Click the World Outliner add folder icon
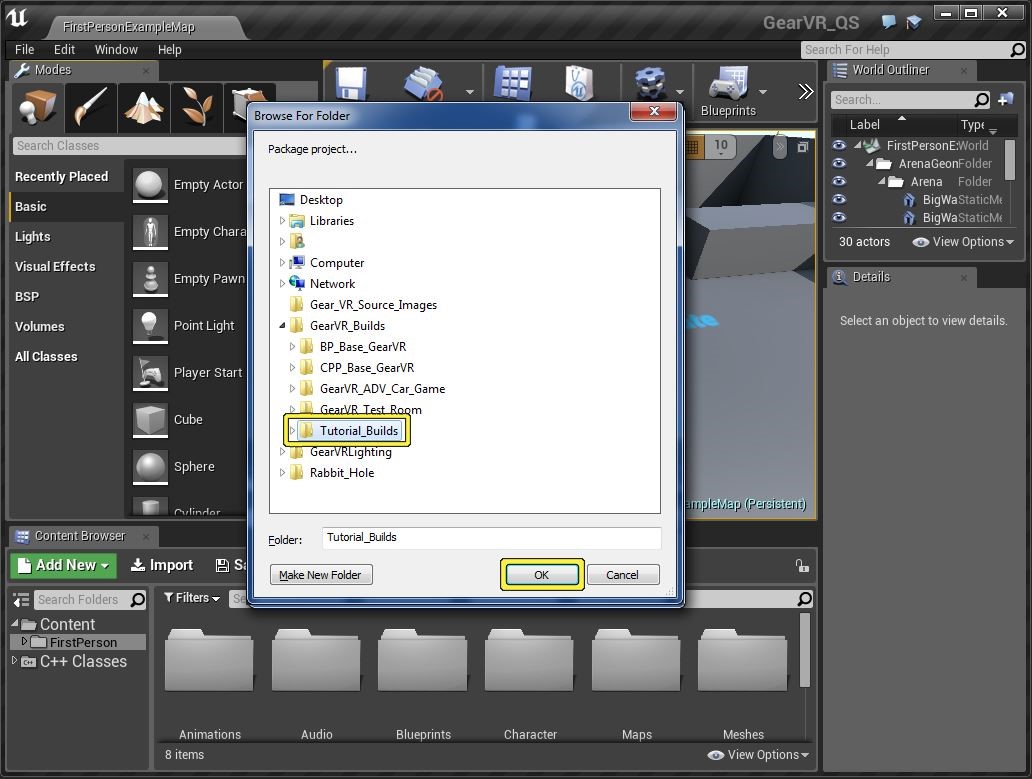The height and width of the screenshot is (779, 1032). tap(1006, 99)
